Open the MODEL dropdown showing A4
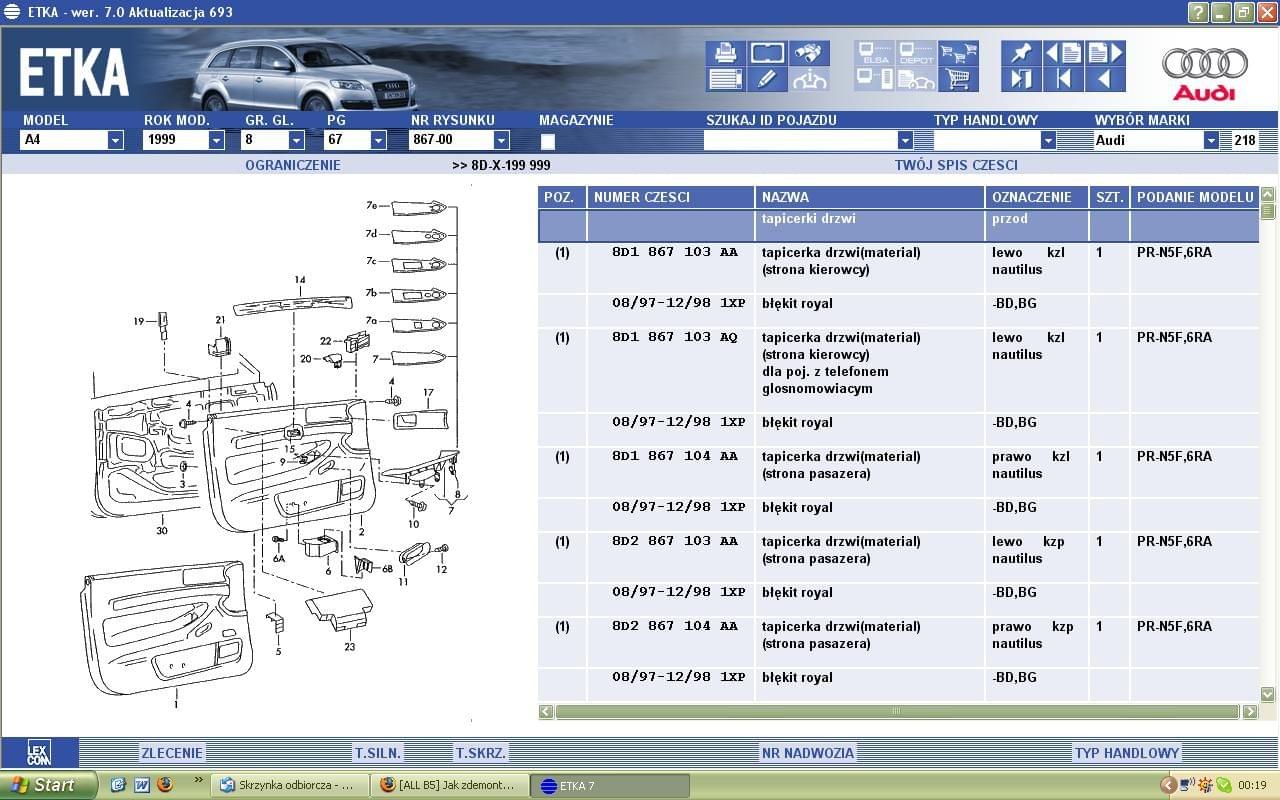Image resolution: width=1280 pixels, height=800 pixels. (x=115, y=140)
